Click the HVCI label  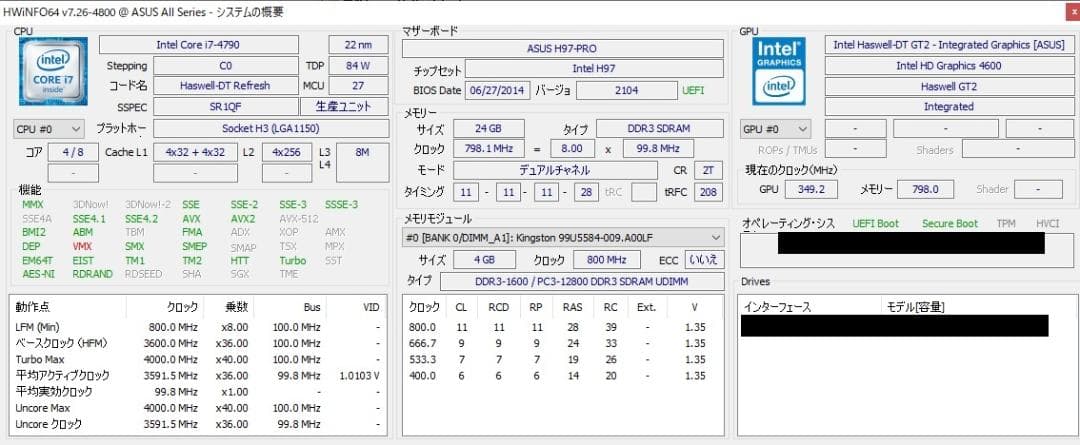[x=1048, y=224]
